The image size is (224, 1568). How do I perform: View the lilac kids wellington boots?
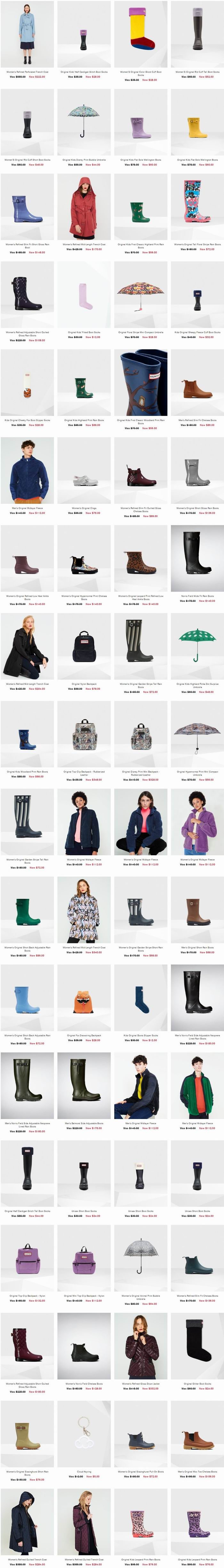[x=141, y=122]
